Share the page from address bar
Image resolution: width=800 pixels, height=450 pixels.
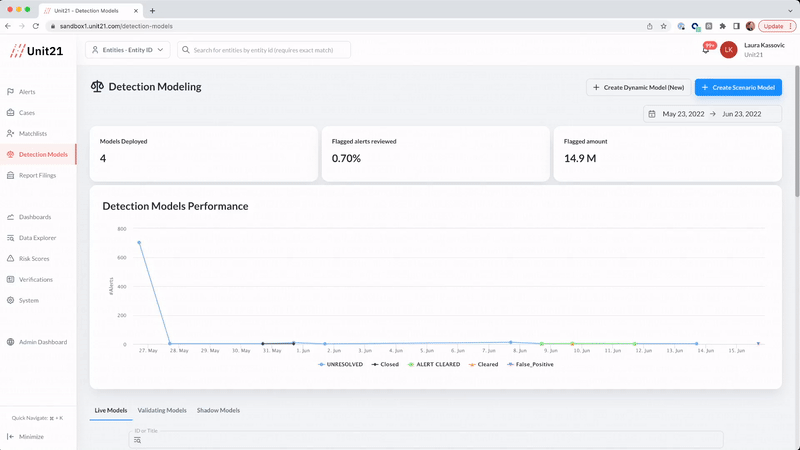tap(649, 26)
